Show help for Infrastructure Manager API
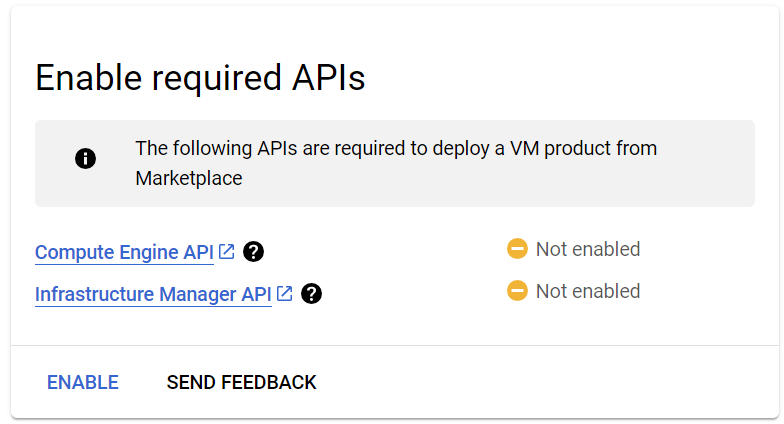This screenshot has width=784, height=424. [x=312, y=294]
